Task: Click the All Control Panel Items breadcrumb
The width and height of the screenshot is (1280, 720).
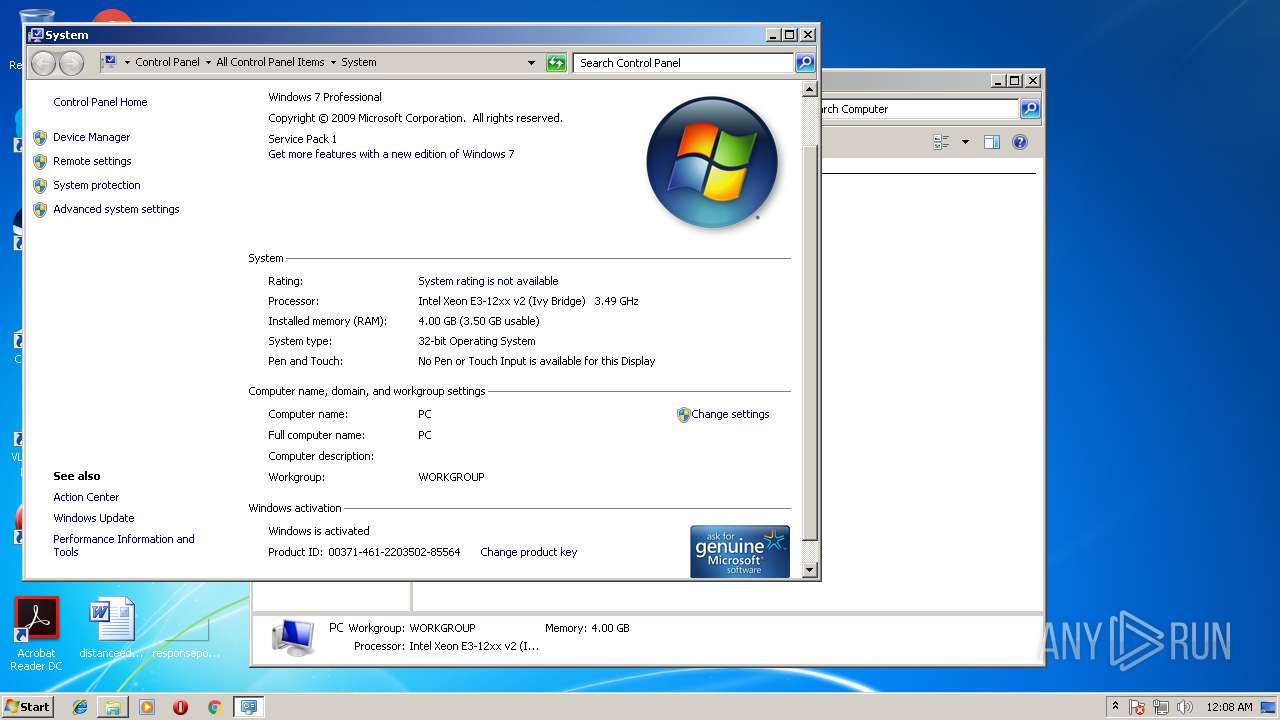Action: pyautogui.click(x=270, y=62)
